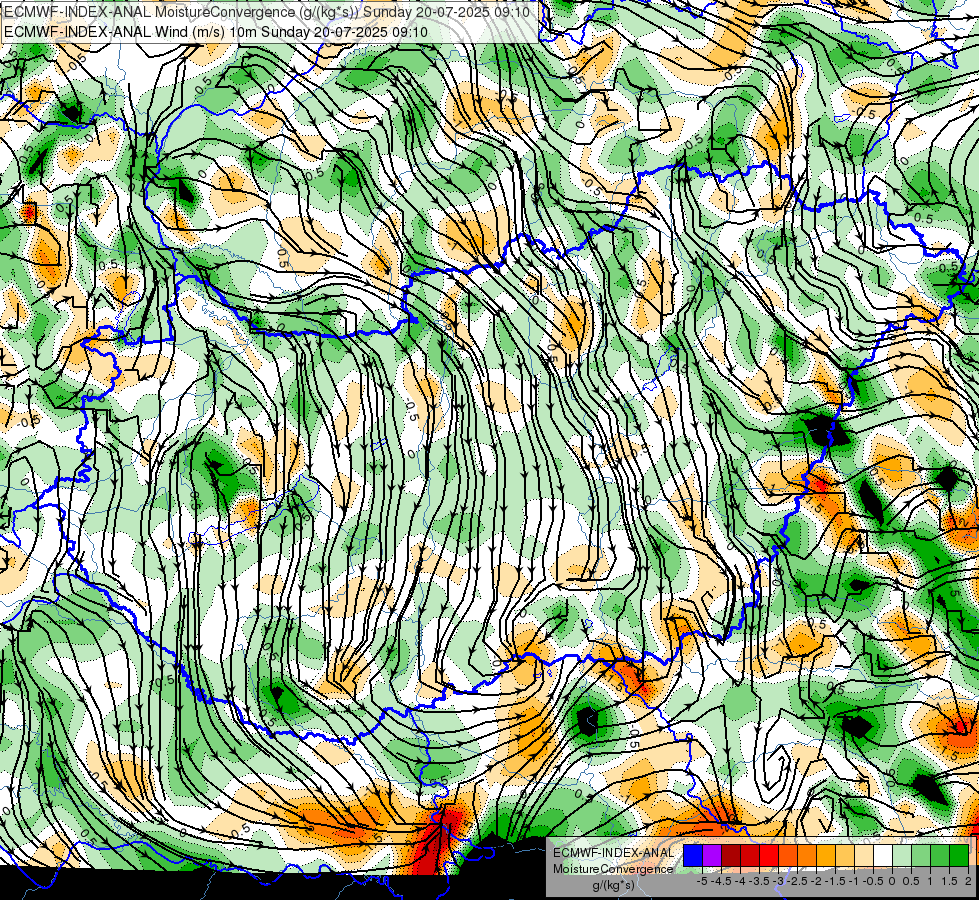The height and width of the screenshot is (900, 979).
Task: Click the legend swatch between 0.5 and 1
Action: (921, 855)
